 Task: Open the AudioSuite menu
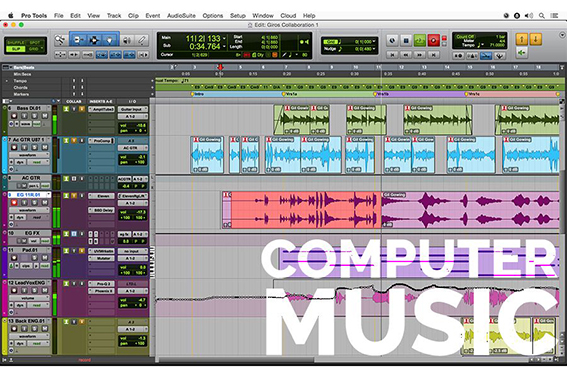(x=181, y=16)
